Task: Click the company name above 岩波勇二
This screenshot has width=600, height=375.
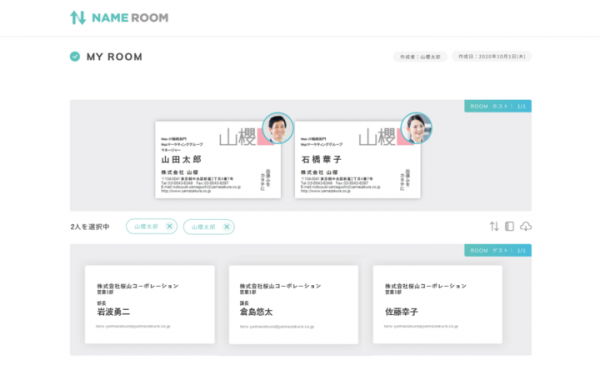Action: [x=138, y=286]
